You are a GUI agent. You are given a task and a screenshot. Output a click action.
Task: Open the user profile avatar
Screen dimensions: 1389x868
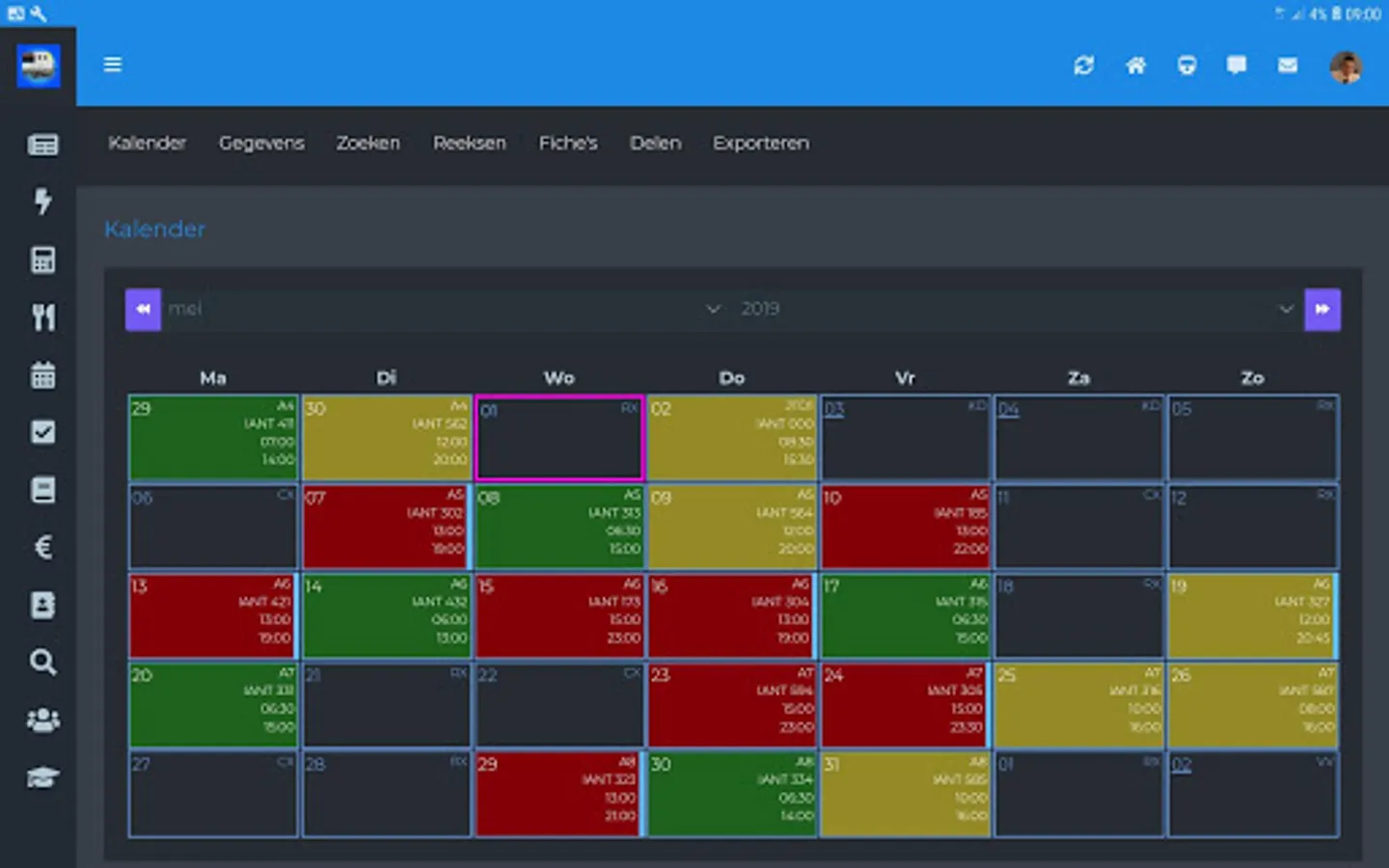pyautogui.click(x=1345, y=67)
